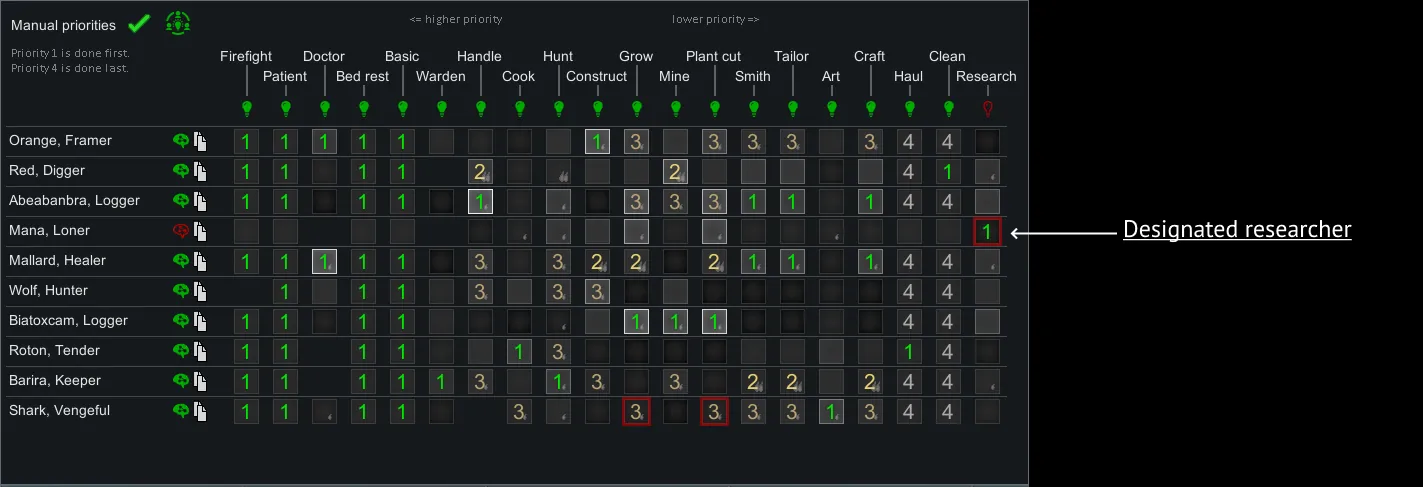Click the red lightbulb under Research
This screenshot has width=1423, height=487.
click(987, 107)
